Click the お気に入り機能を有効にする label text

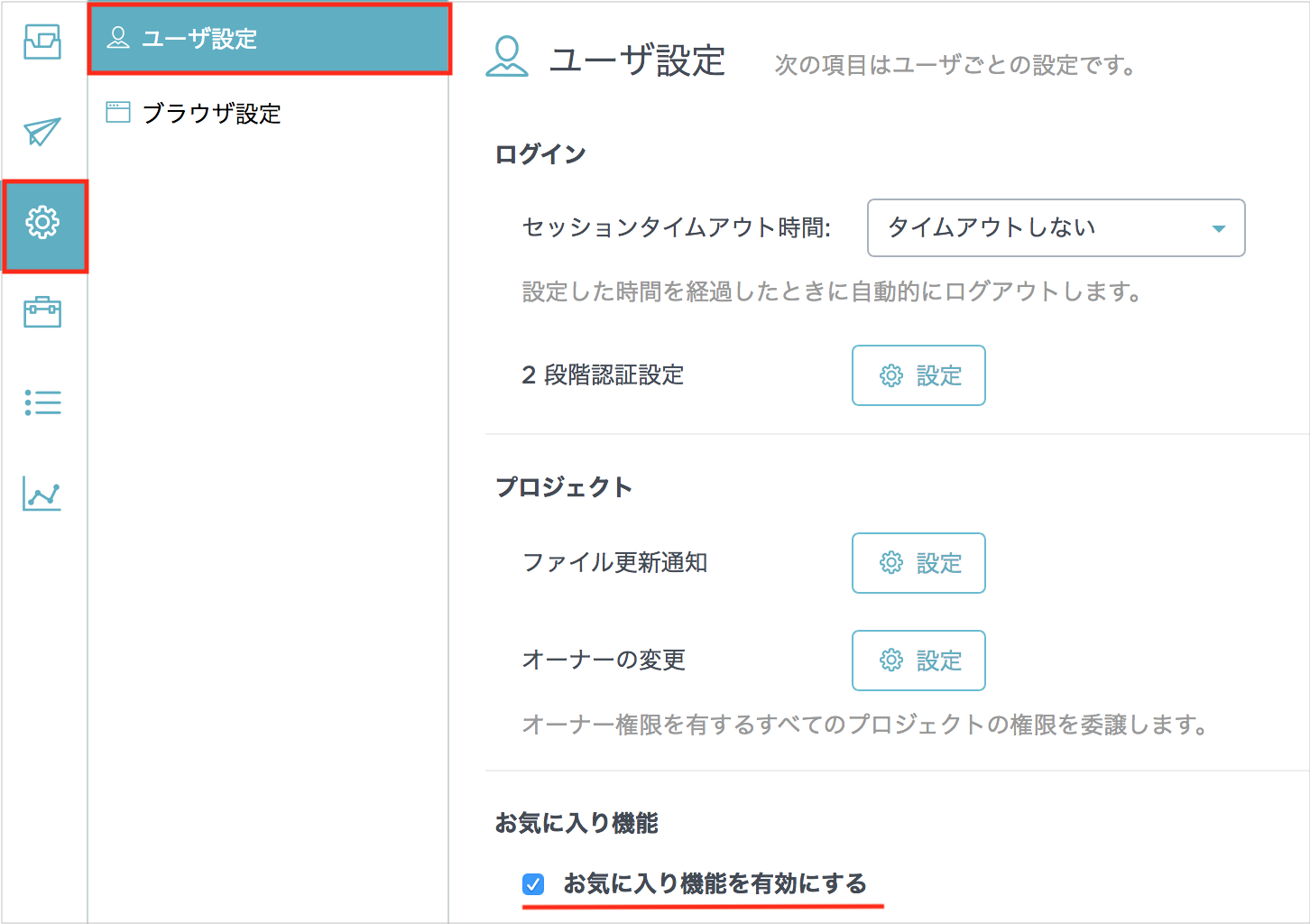(x=715, y=884)
